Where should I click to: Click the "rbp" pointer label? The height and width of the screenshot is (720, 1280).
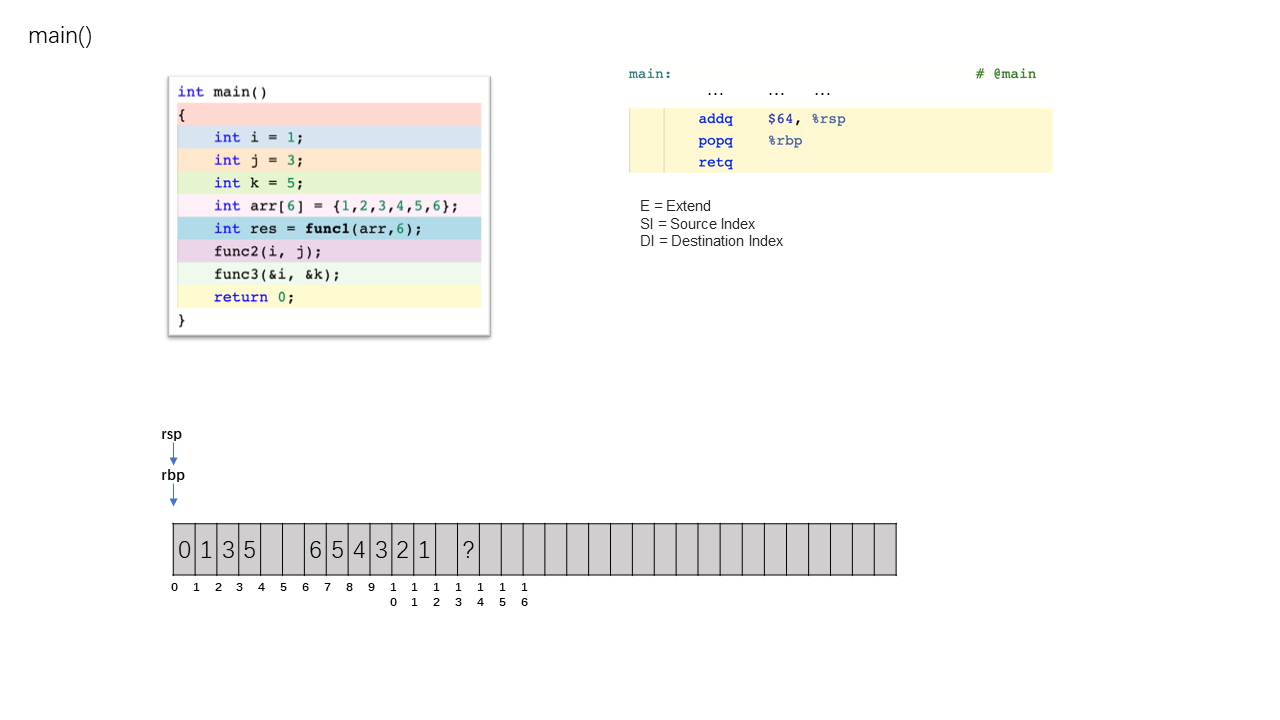[173, 475]
